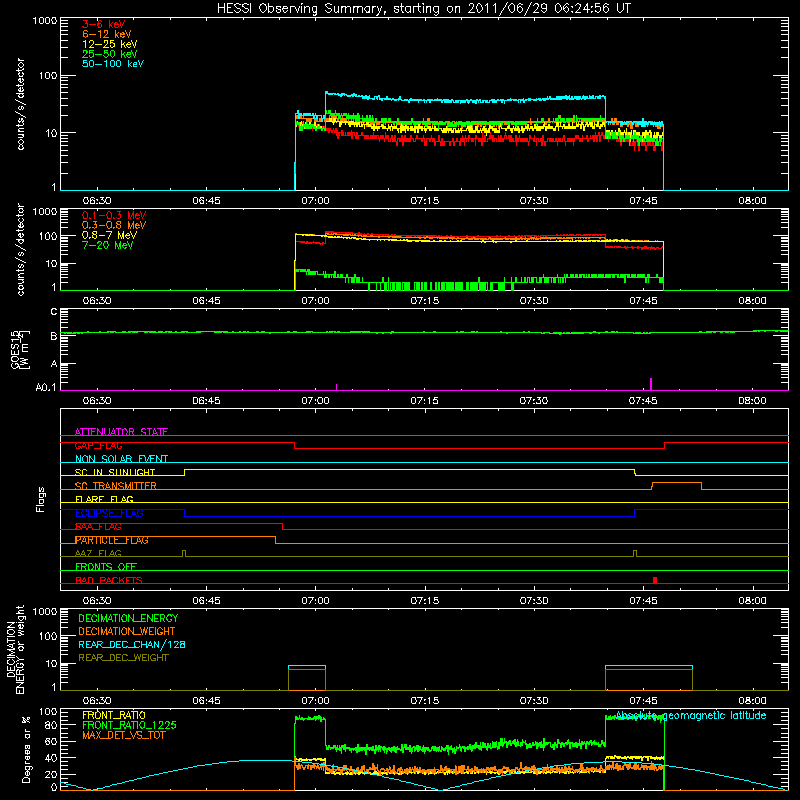Click the green 25-50 keV legend entry
800x800 pixels.
pyautogui.click(x=110, y=54)
